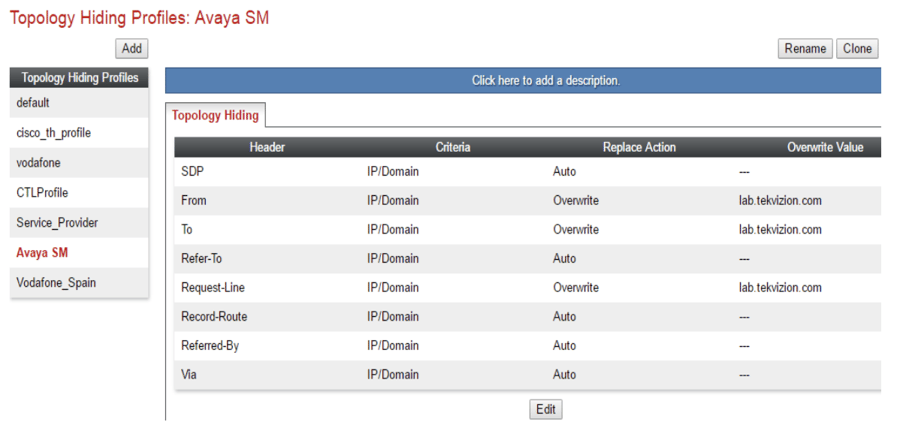The height and width of the screenshot is (431, 900).
Task: Select the default profile
Action: point(79,103)
